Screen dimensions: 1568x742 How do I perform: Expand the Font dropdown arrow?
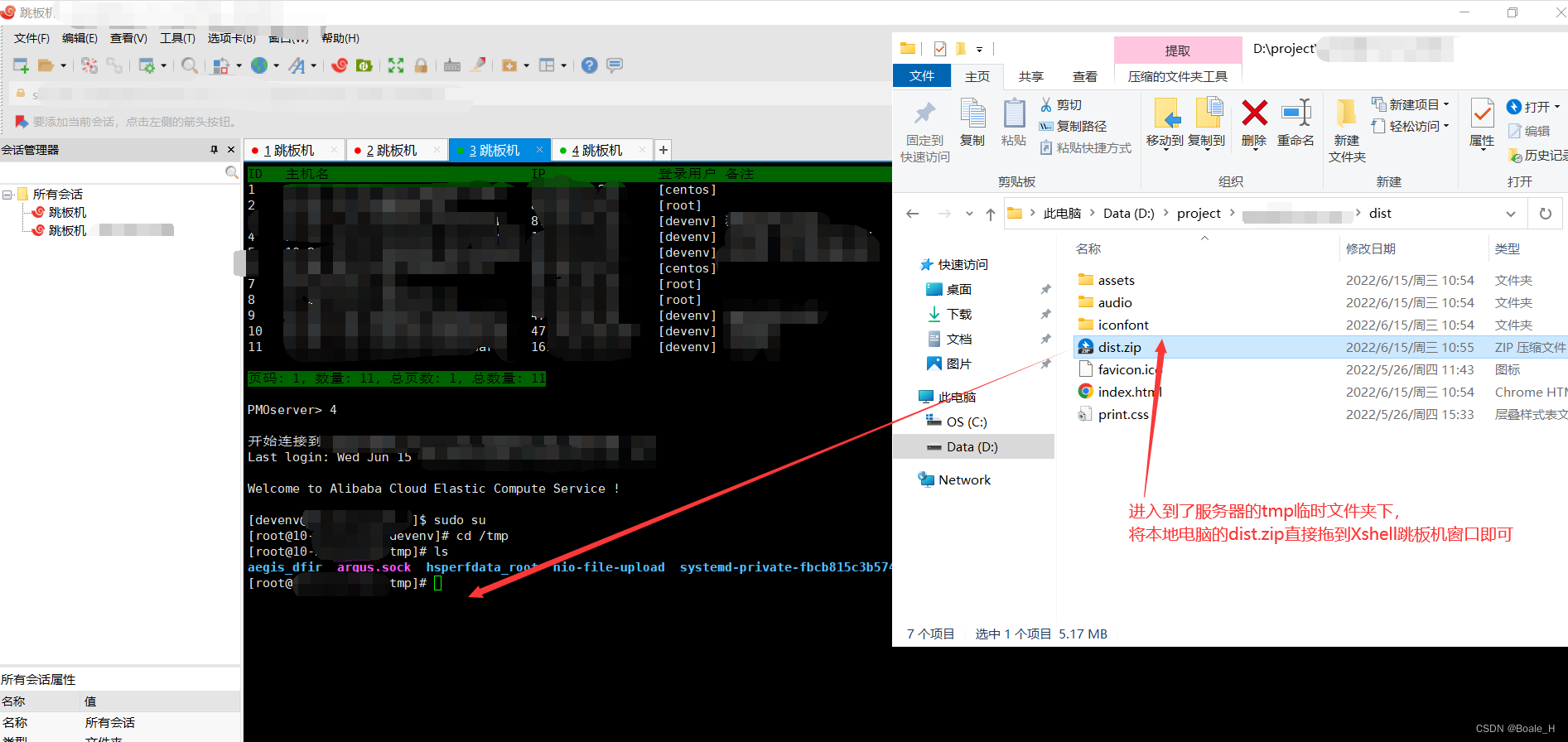coord(314,65)
